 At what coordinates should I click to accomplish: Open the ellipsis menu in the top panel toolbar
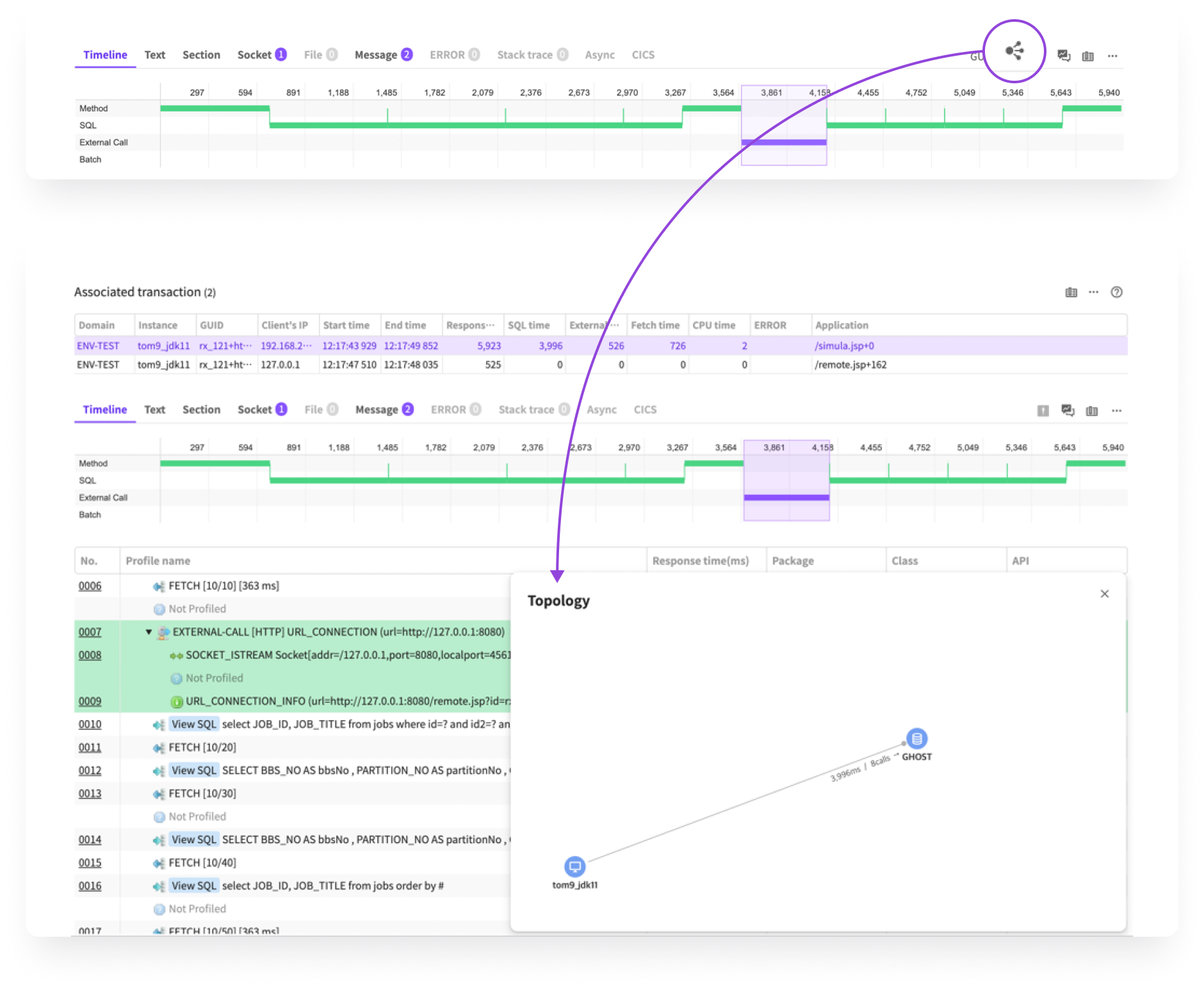pyautogui.click(x=1112, y=56)
